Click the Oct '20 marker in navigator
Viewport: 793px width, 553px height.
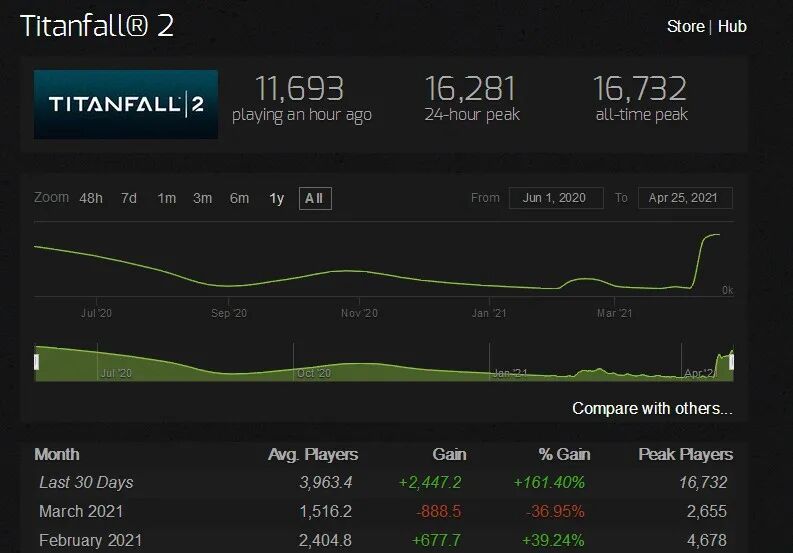[x=314, y=373]
